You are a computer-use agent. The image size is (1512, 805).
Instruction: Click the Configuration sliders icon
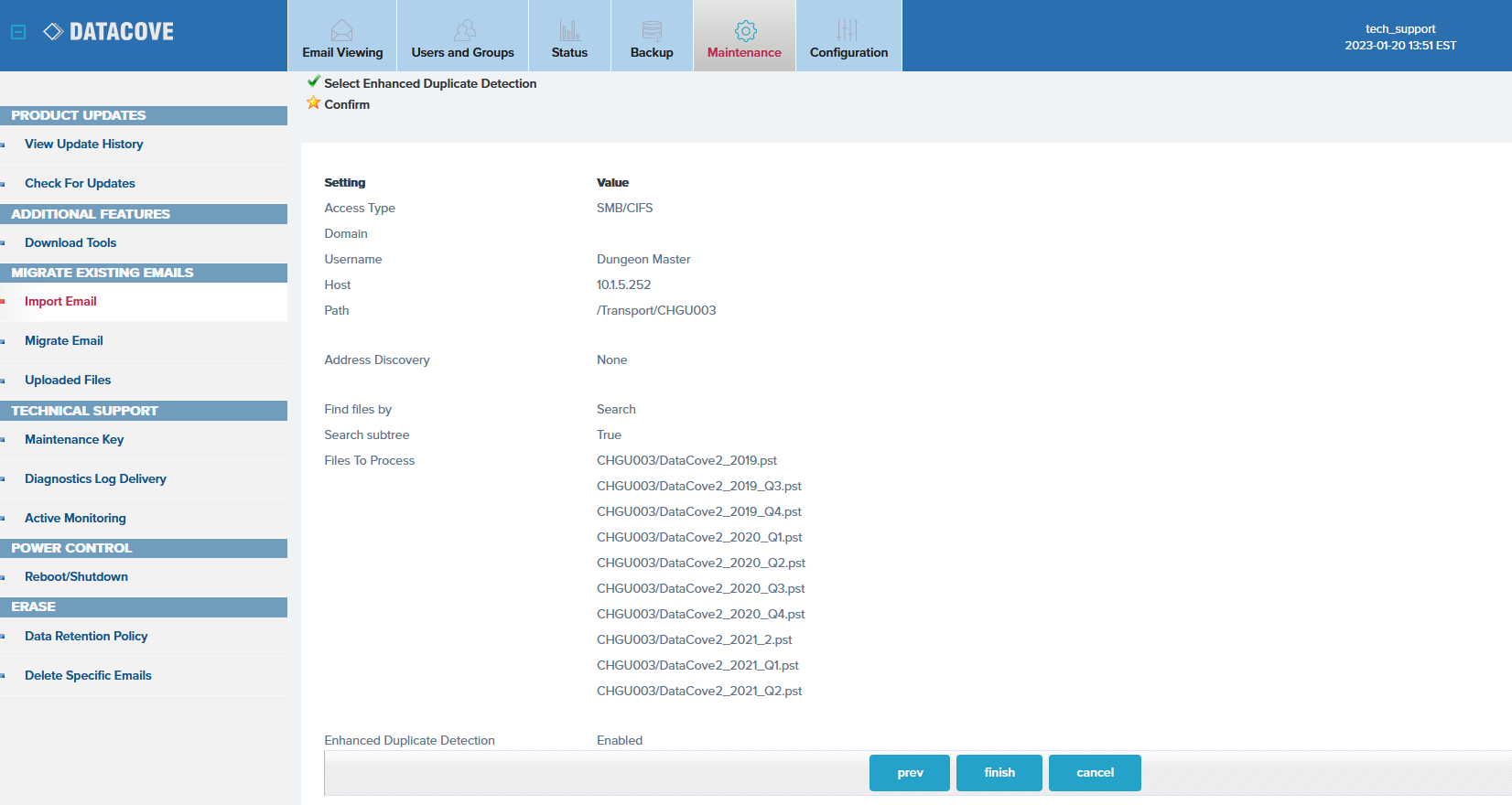(x=848, y=30)
